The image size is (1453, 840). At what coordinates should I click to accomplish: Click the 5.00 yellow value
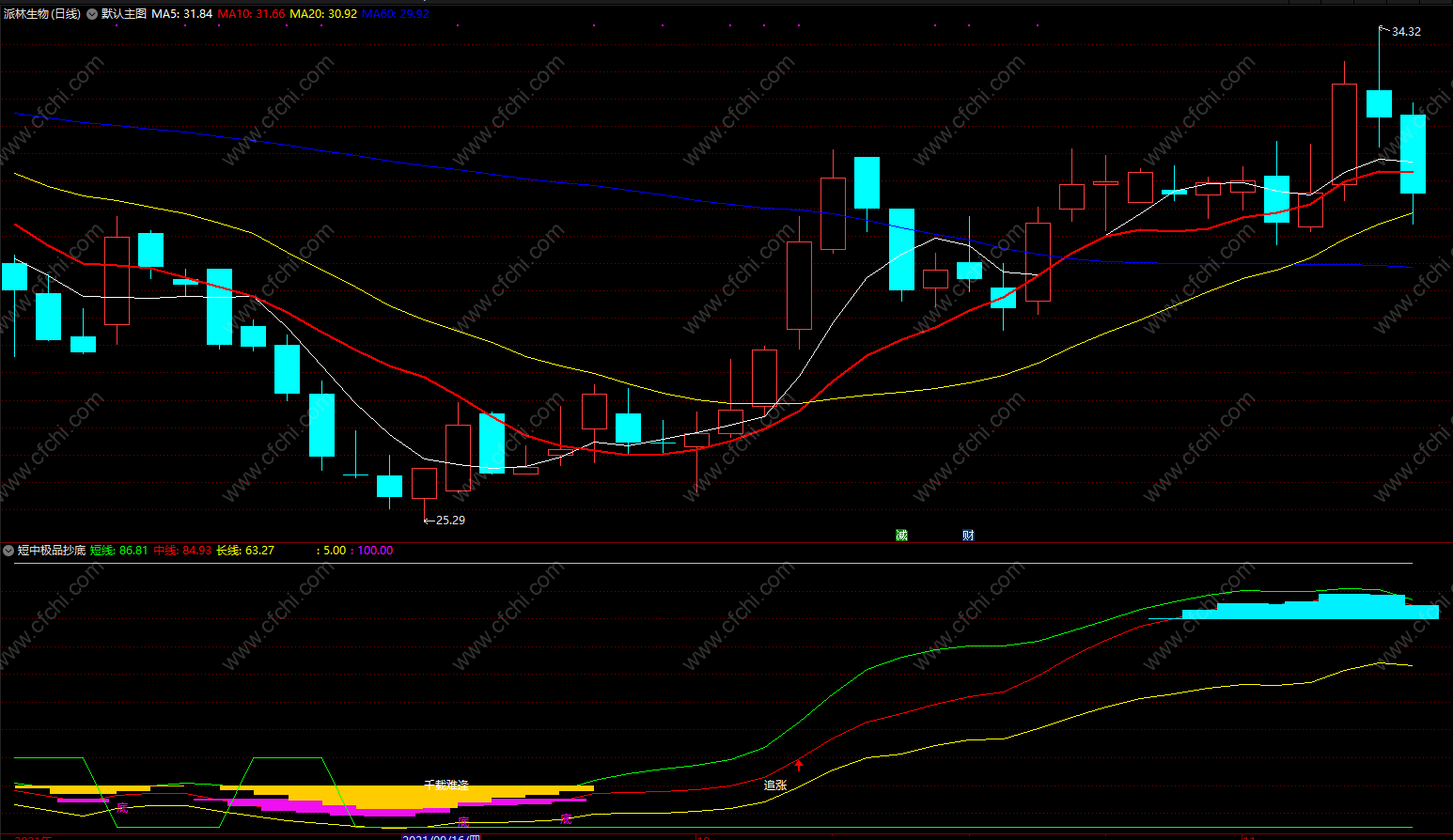[335, 551]
